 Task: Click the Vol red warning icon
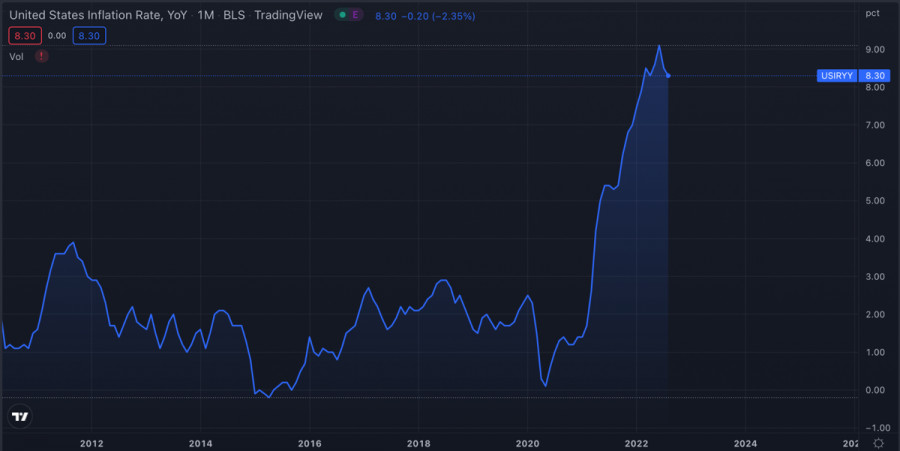coord(41,56)
